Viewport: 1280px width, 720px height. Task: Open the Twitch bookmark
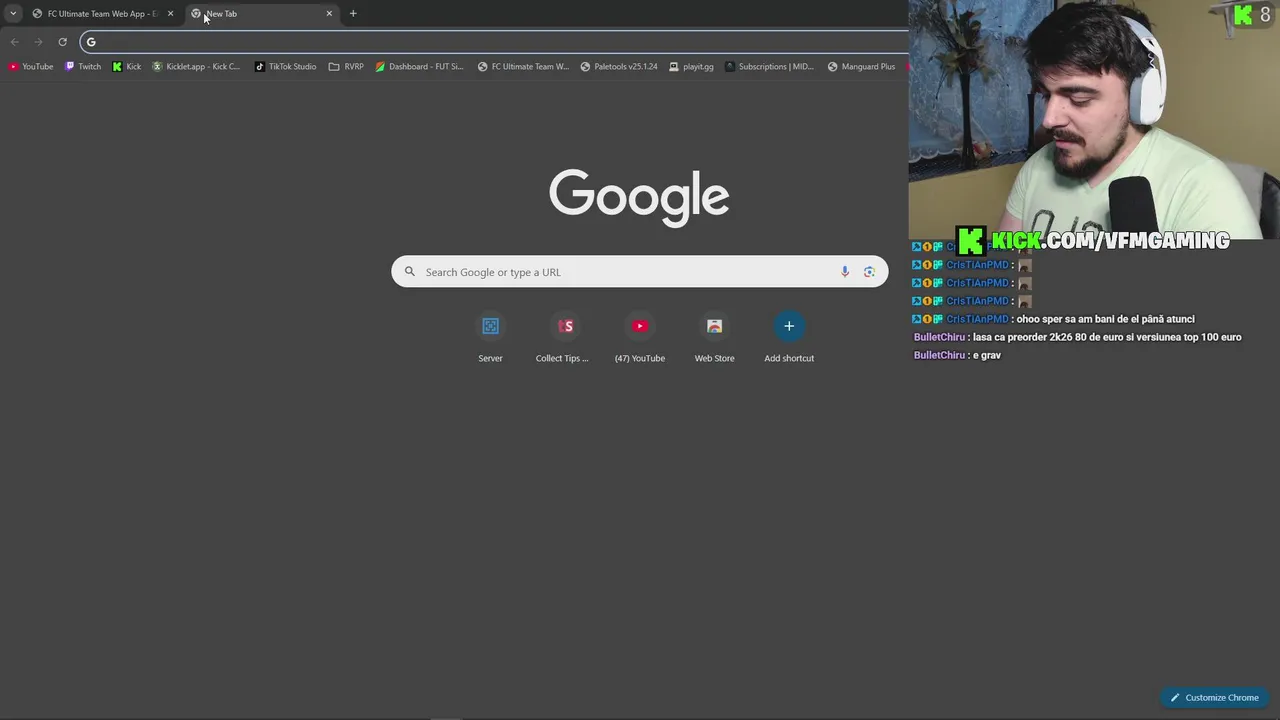[83, 67]
